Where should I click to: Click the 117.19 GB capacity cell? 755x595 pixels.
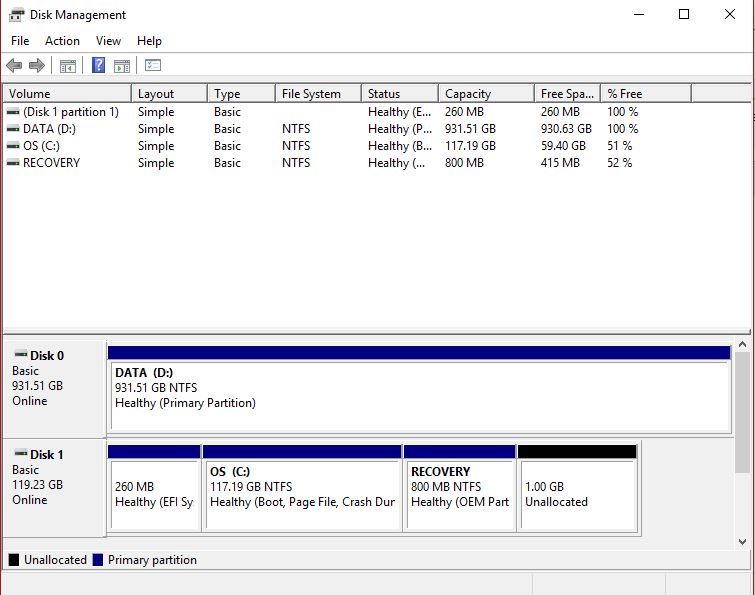(470, 146)
